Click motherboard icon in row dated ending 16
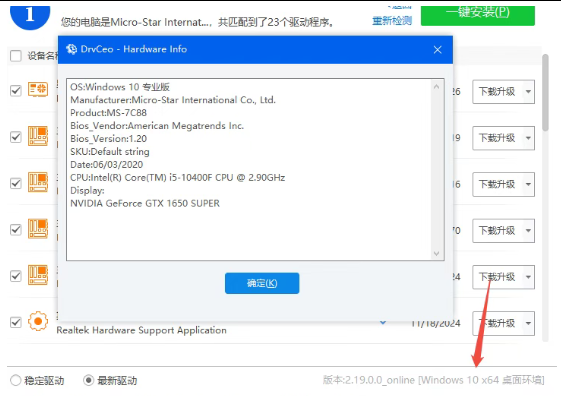The height and width of the screenshot is (396, 561). [38, 182]
